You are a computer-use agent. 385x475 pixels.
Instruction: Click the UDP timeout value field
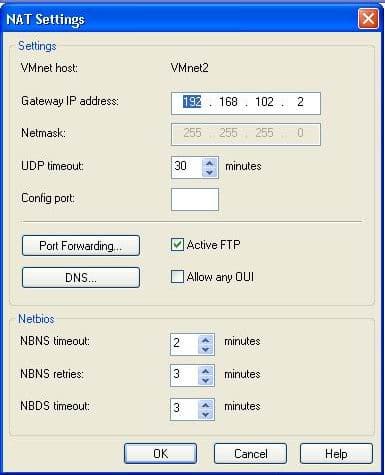point(187,167)
